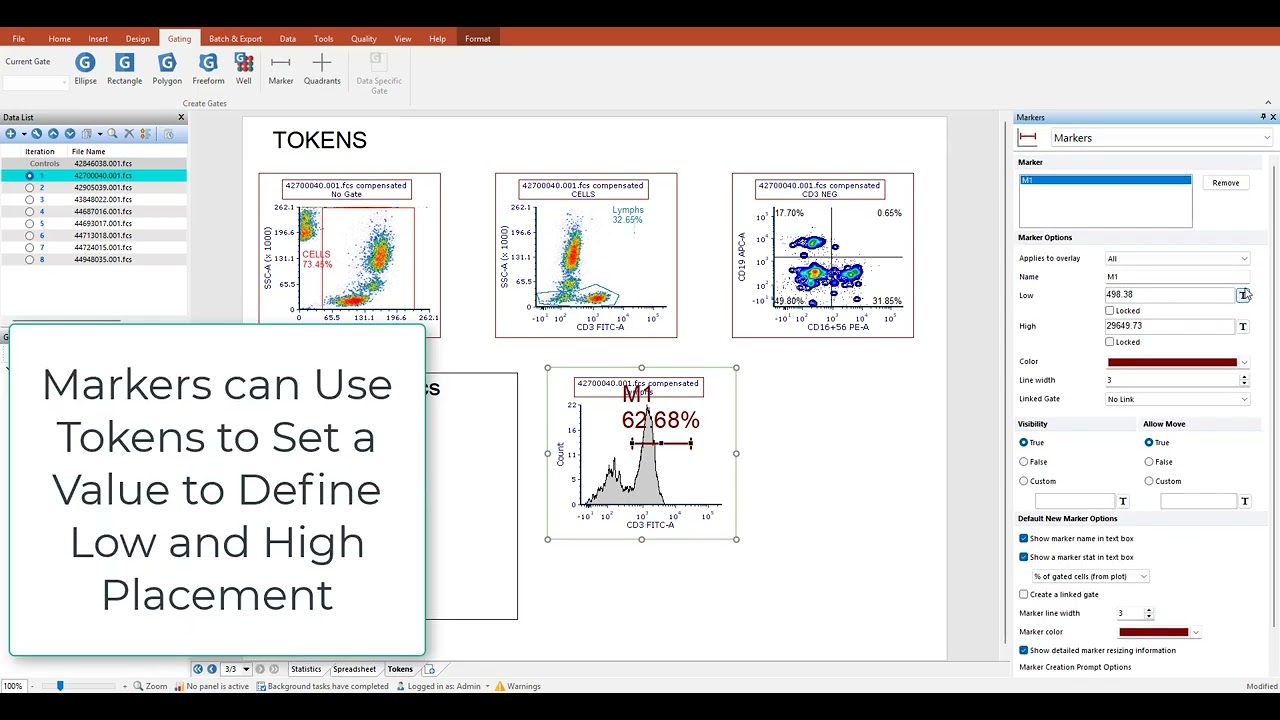Set Allow Move to Custom
1280x720 pixels.
(1149, 481)
